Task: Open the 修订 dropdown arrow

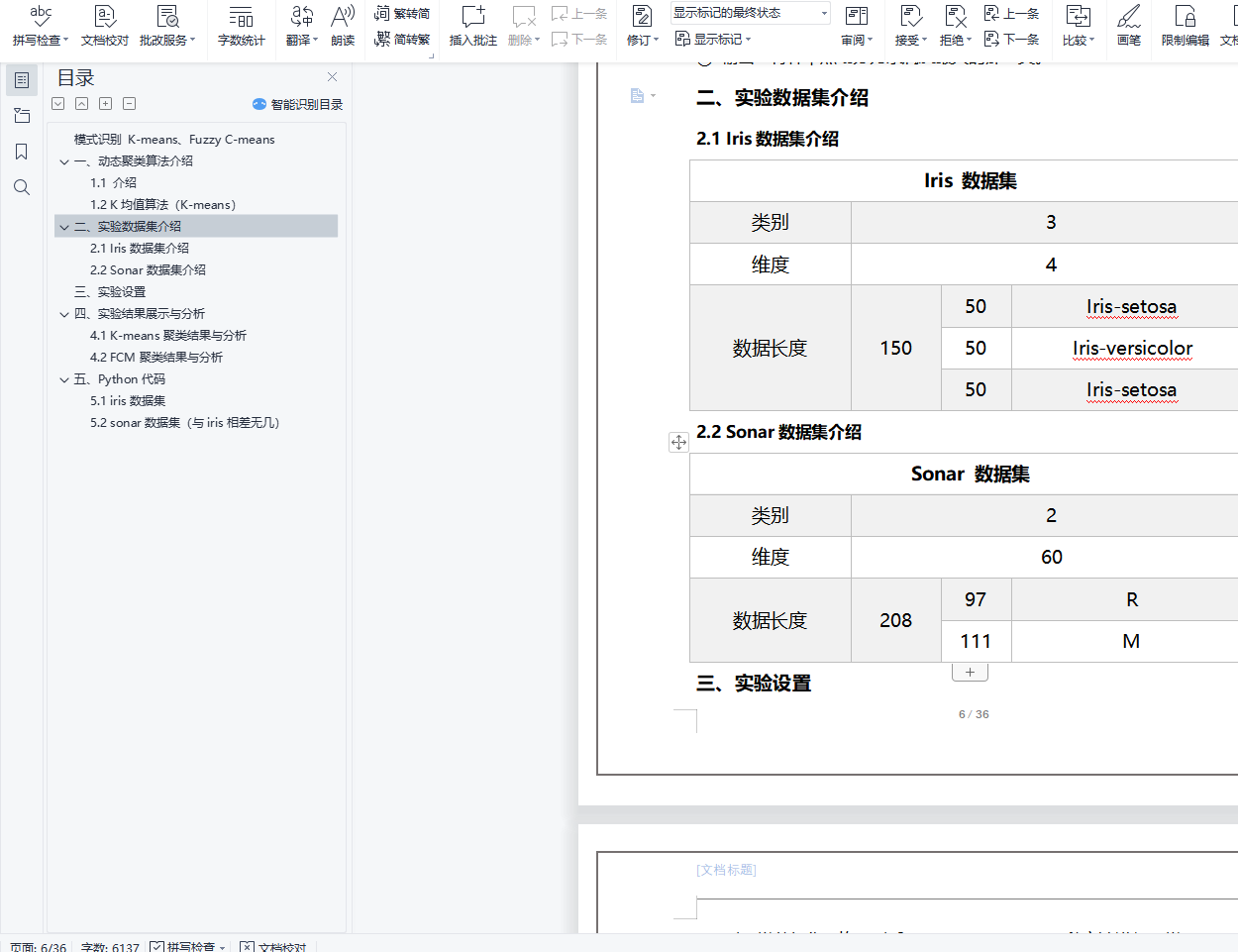Action: [x=656, y=41]
